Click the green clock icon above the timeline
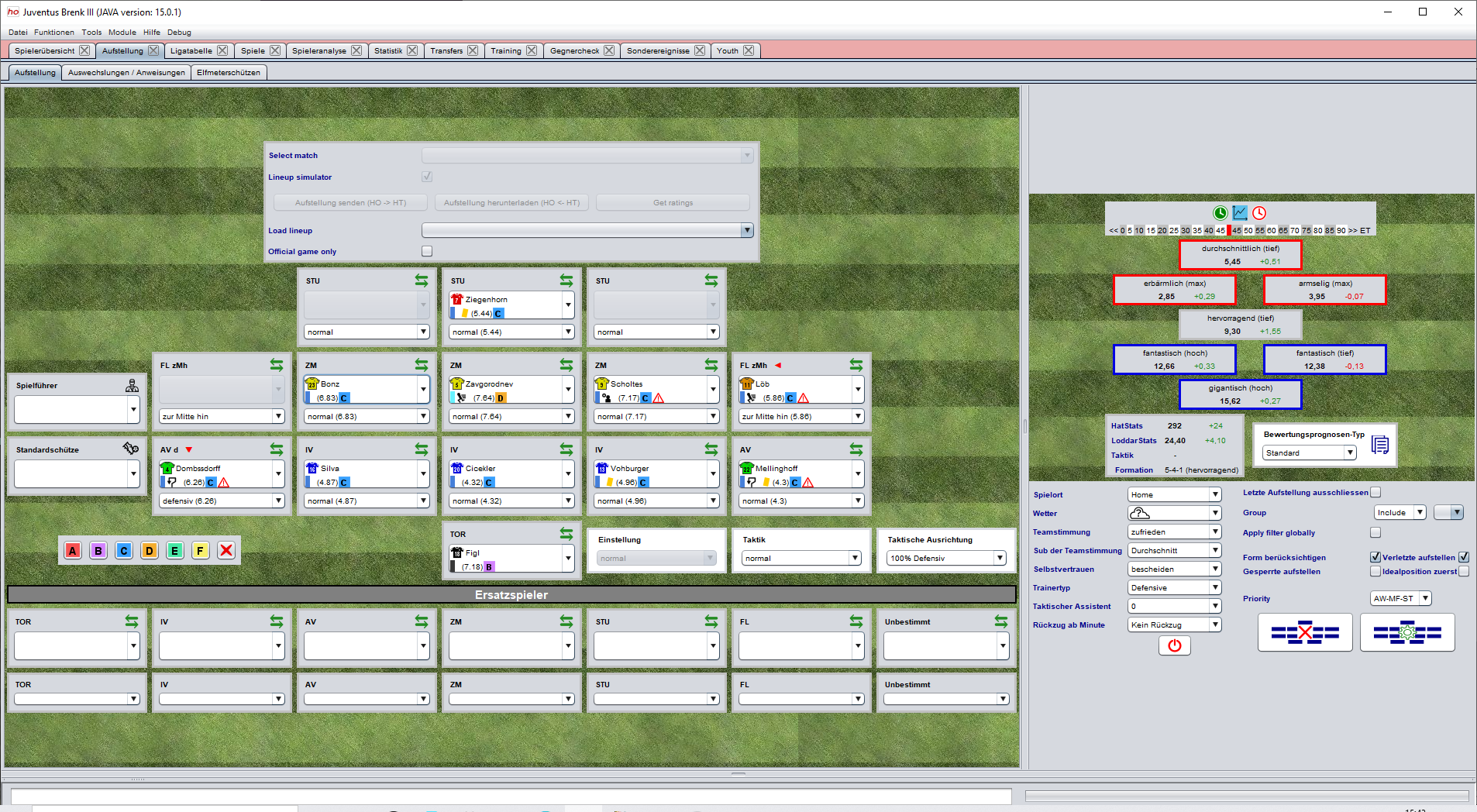Viewport: 1477px width, 812px height. (x=1220, y=212)
